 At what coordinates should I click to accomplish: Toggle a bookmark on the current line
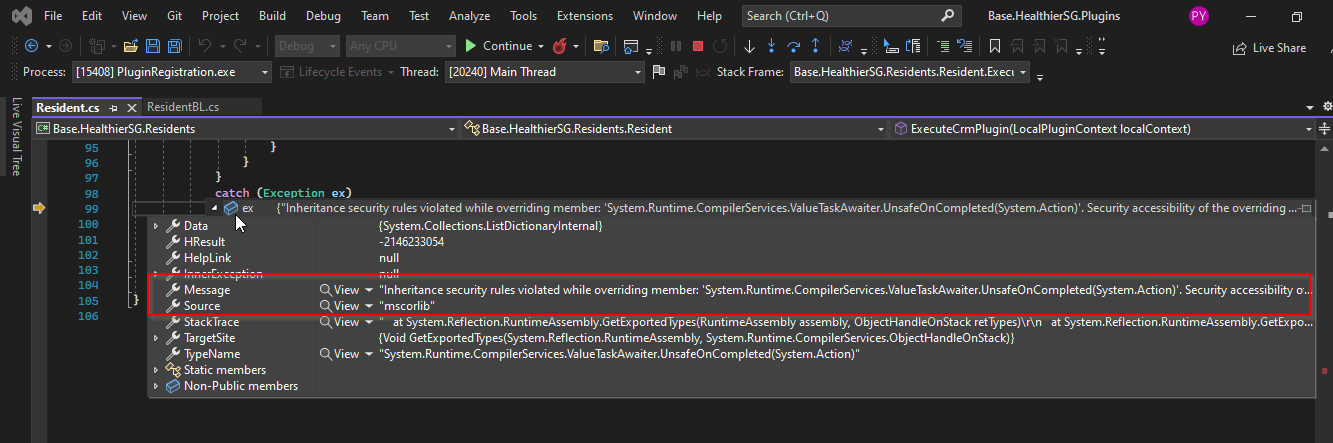994,46
